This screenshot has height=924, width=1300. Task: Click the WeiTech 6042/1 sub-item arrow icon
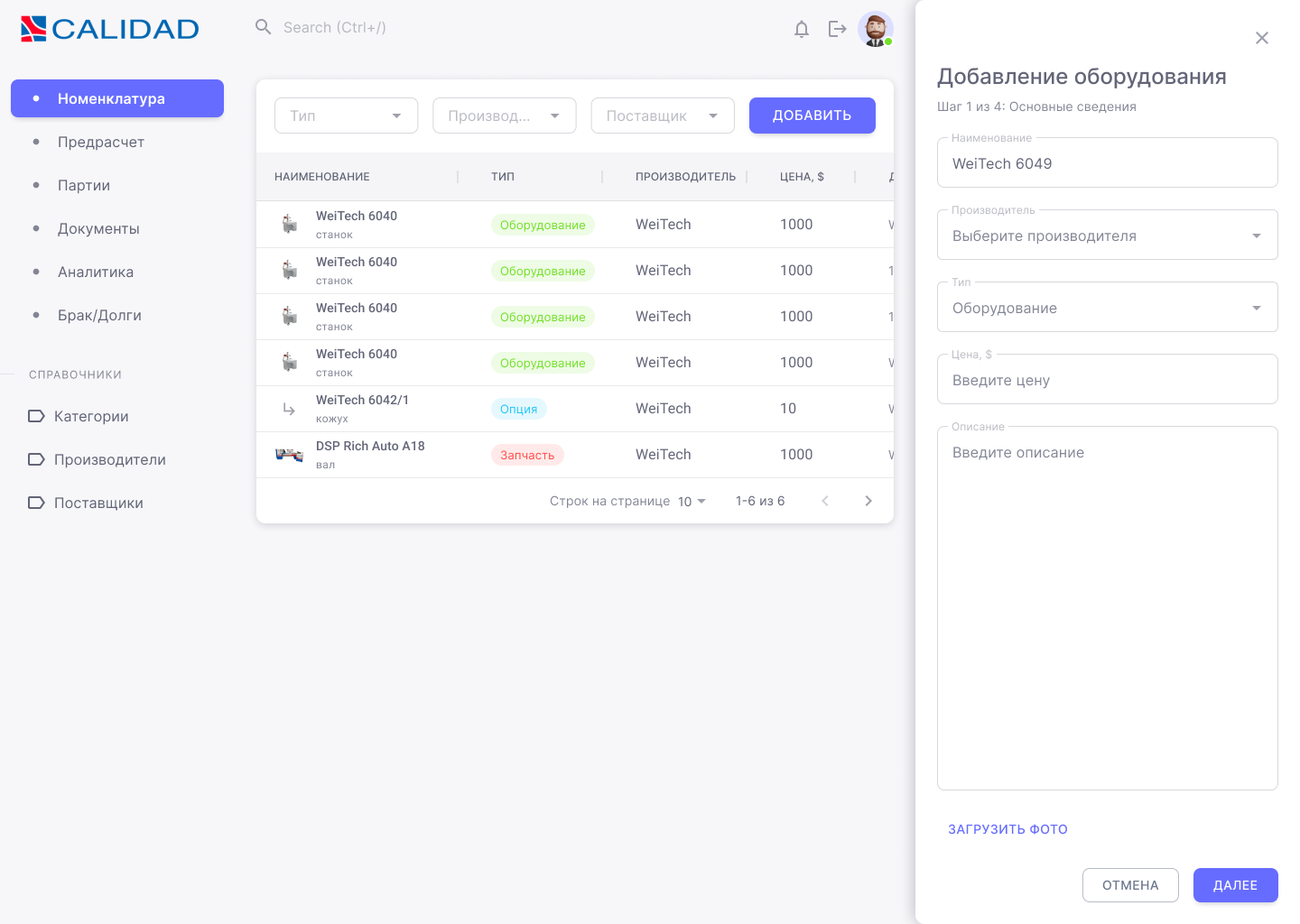[289, 409]
